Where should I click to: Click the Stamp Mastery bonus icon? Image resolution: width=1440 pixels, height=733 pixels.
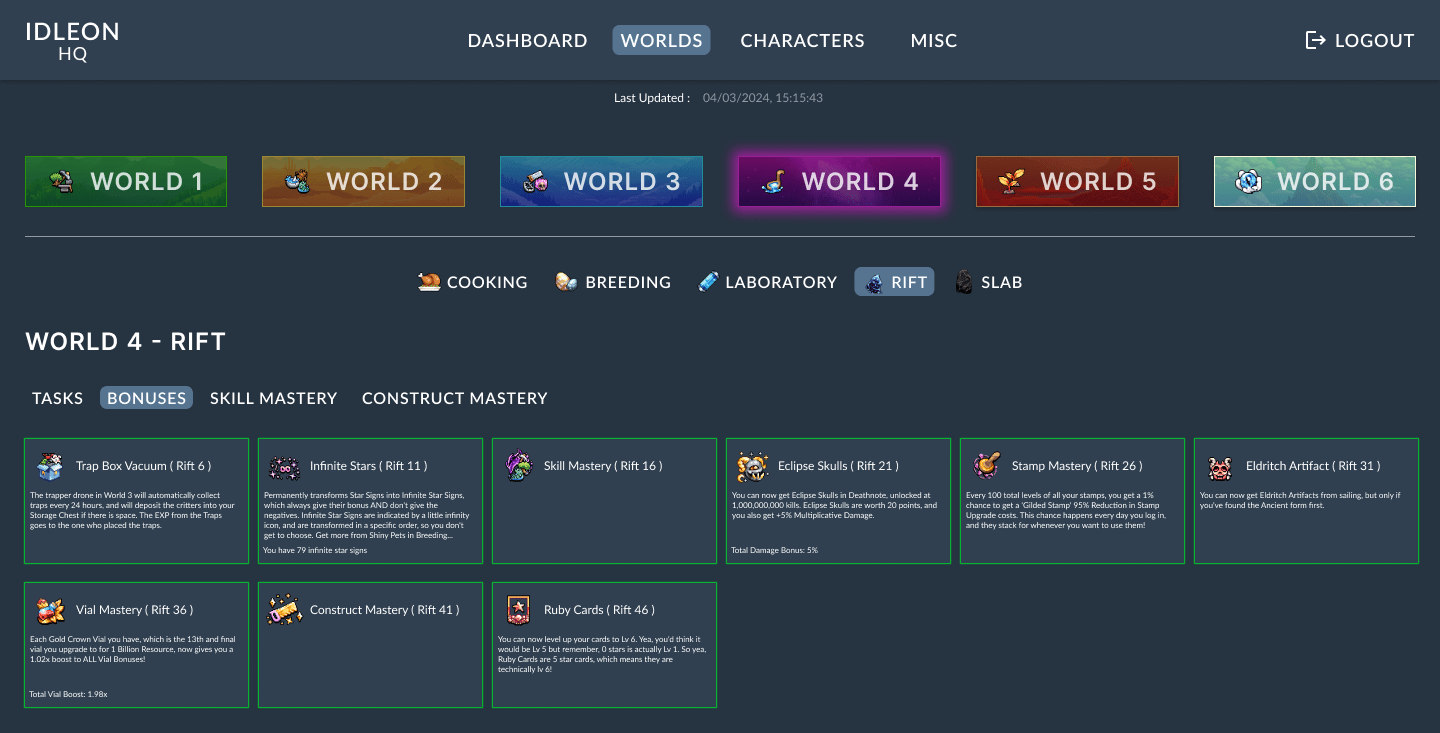click(x=986, y=467)
